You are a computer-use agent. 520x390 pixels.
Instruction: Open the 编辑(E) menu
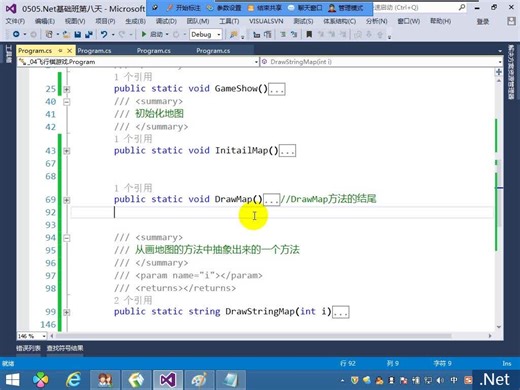pos(45,21)
